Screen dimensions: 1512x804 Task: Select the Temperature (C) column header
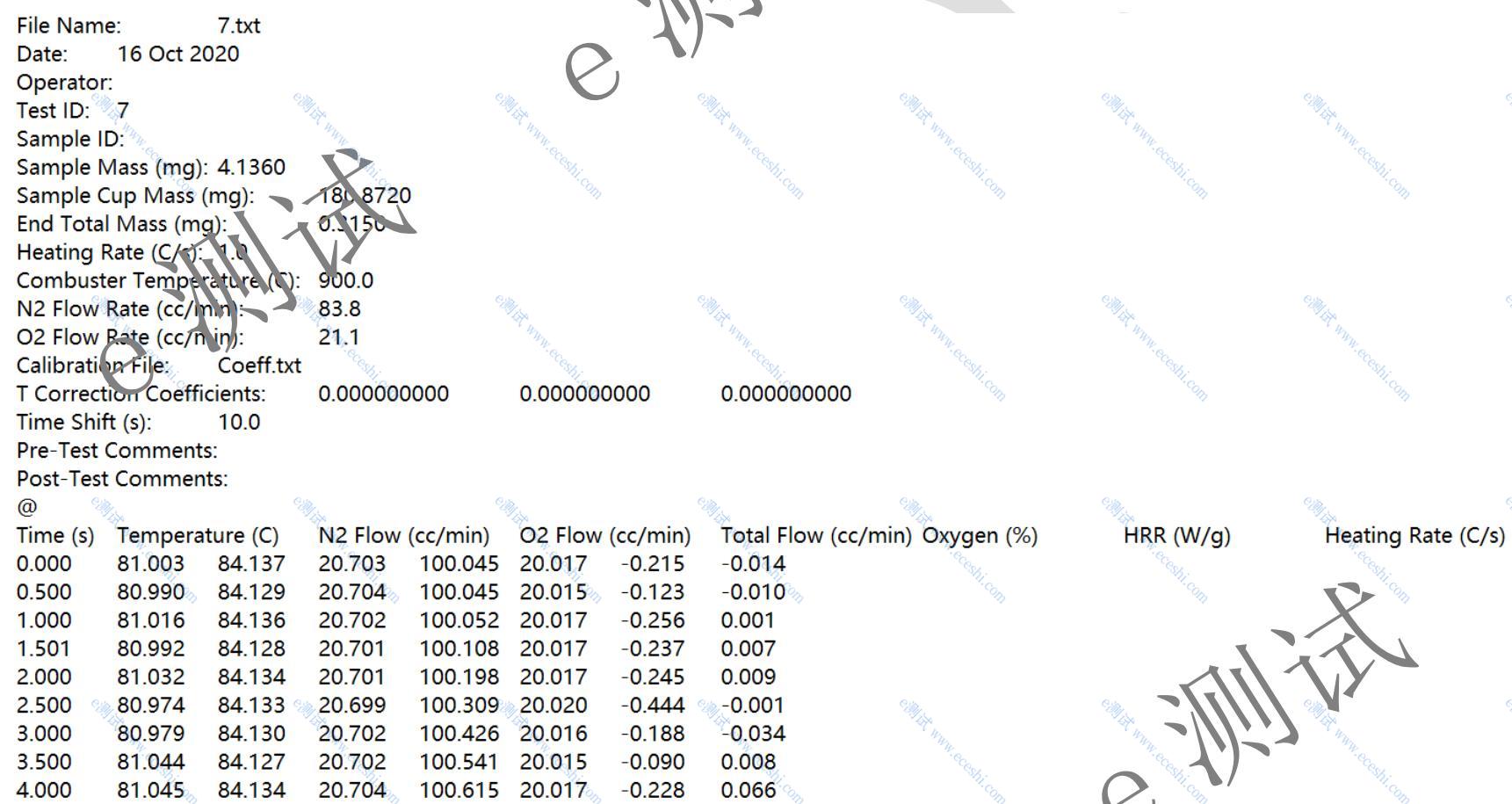pos(198,536)
